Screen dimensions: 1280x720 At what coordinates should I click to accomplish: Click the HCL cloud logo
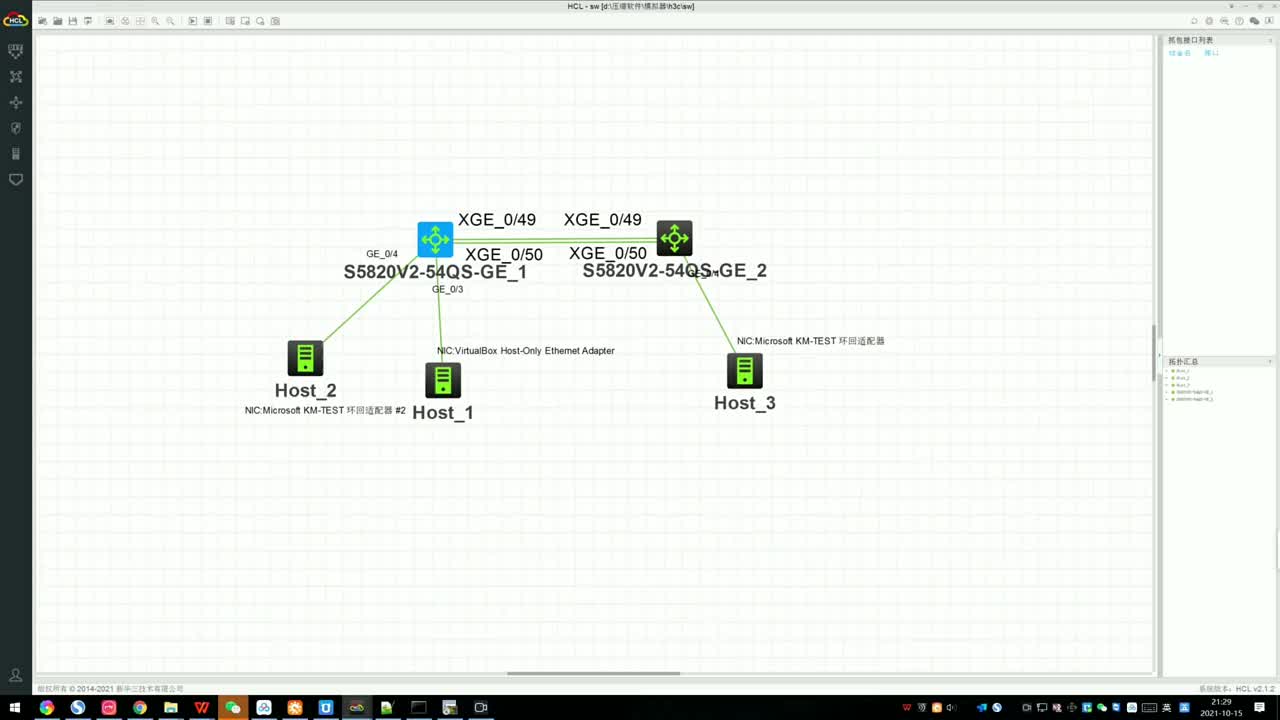tap(15, 20)
